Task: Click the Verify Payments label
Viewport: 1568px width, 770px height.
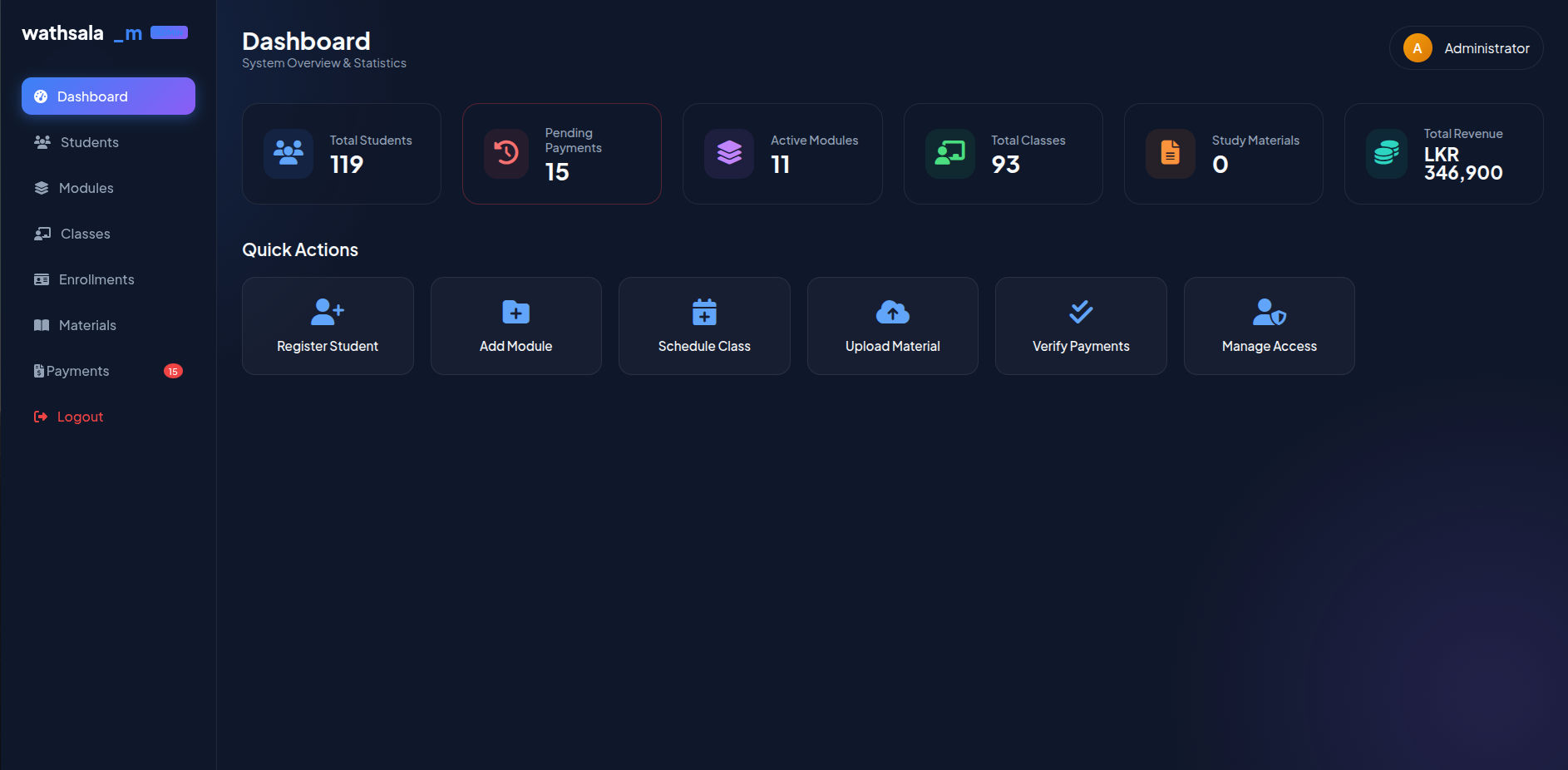Action: [x=1081, y=346]
